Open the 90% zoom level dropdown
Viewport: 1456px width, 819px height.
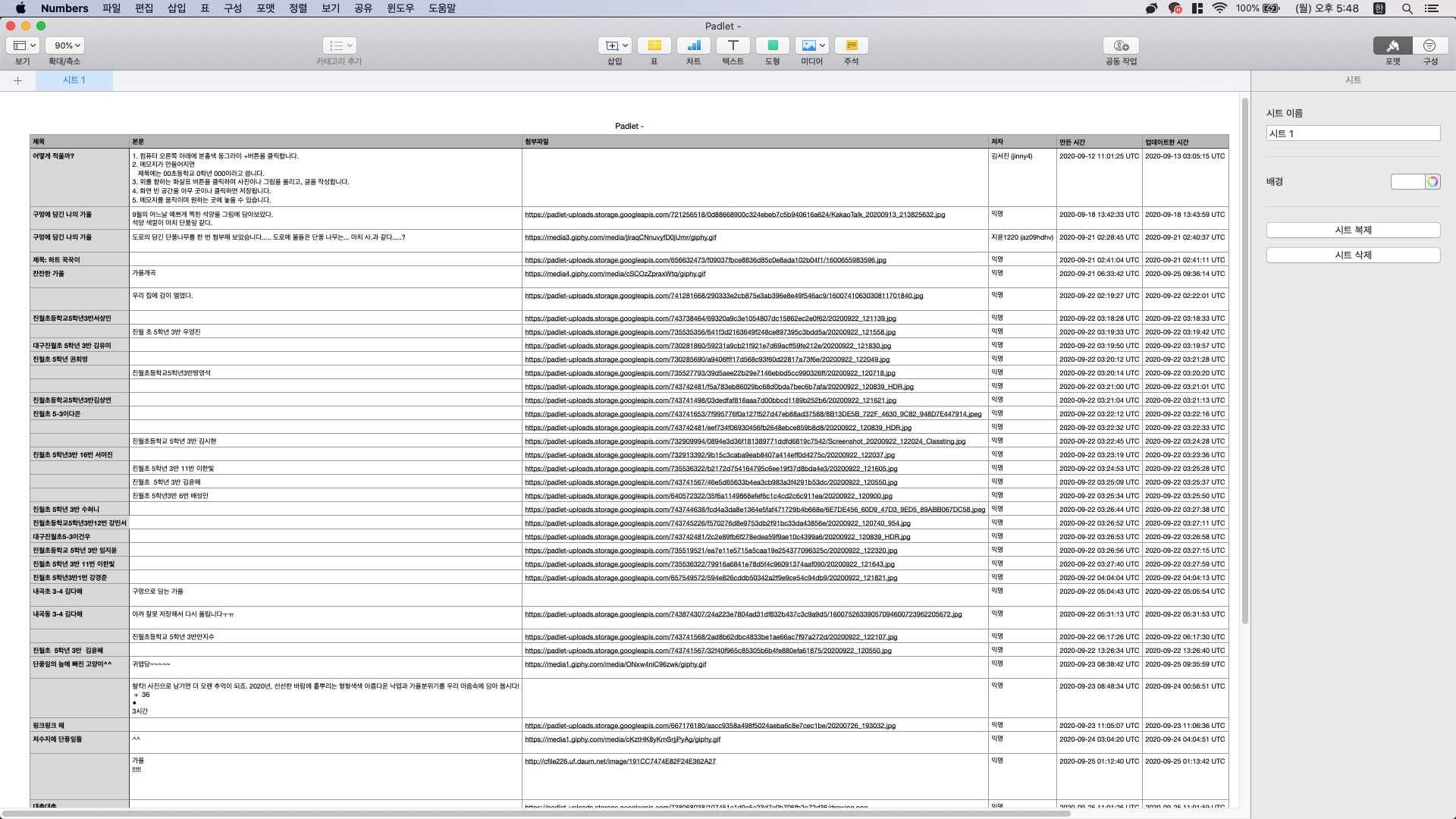[64, 46]
